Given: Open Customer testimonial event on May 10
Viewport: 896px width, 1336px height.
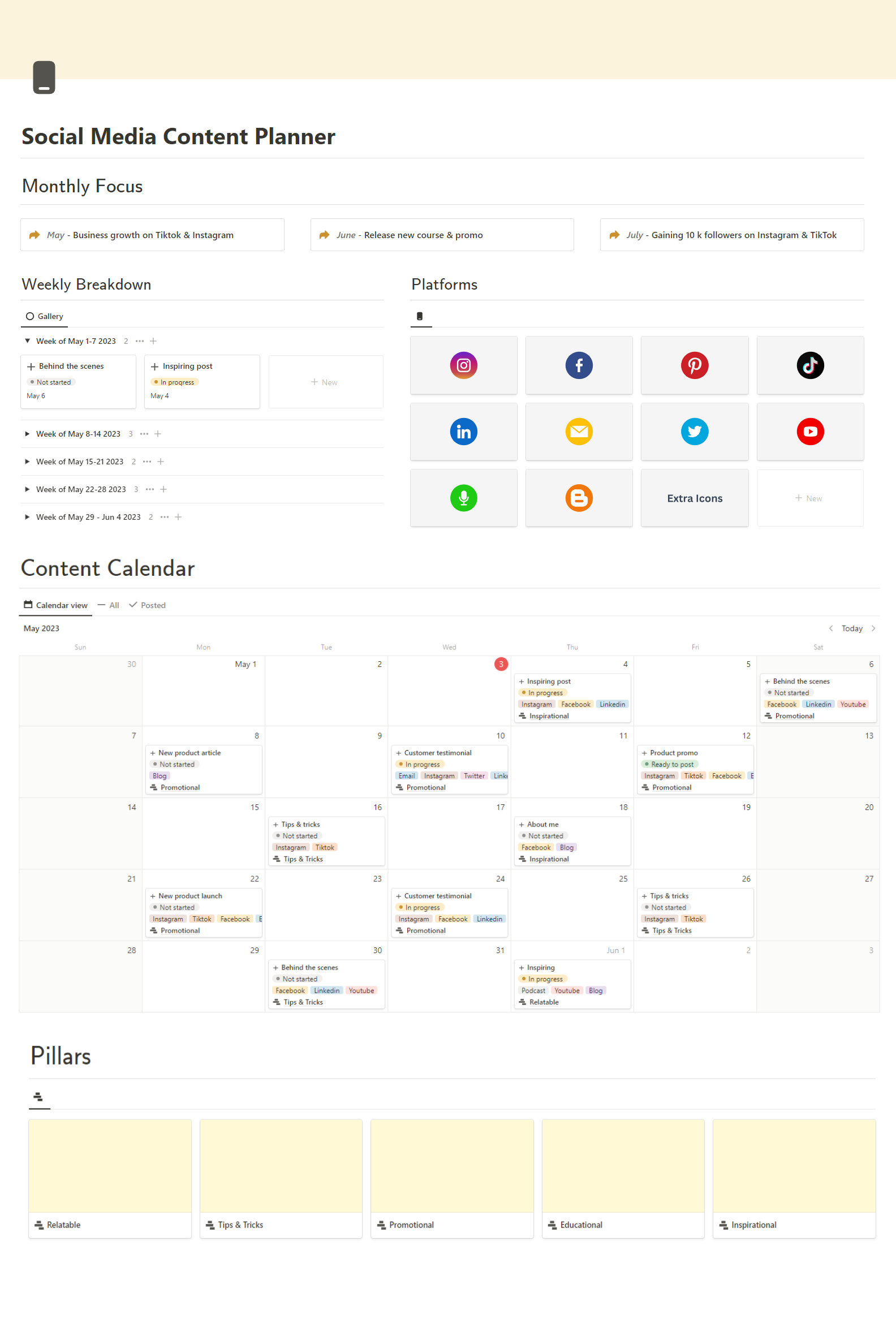Looking at the screenshot, I should click(449, 769).
